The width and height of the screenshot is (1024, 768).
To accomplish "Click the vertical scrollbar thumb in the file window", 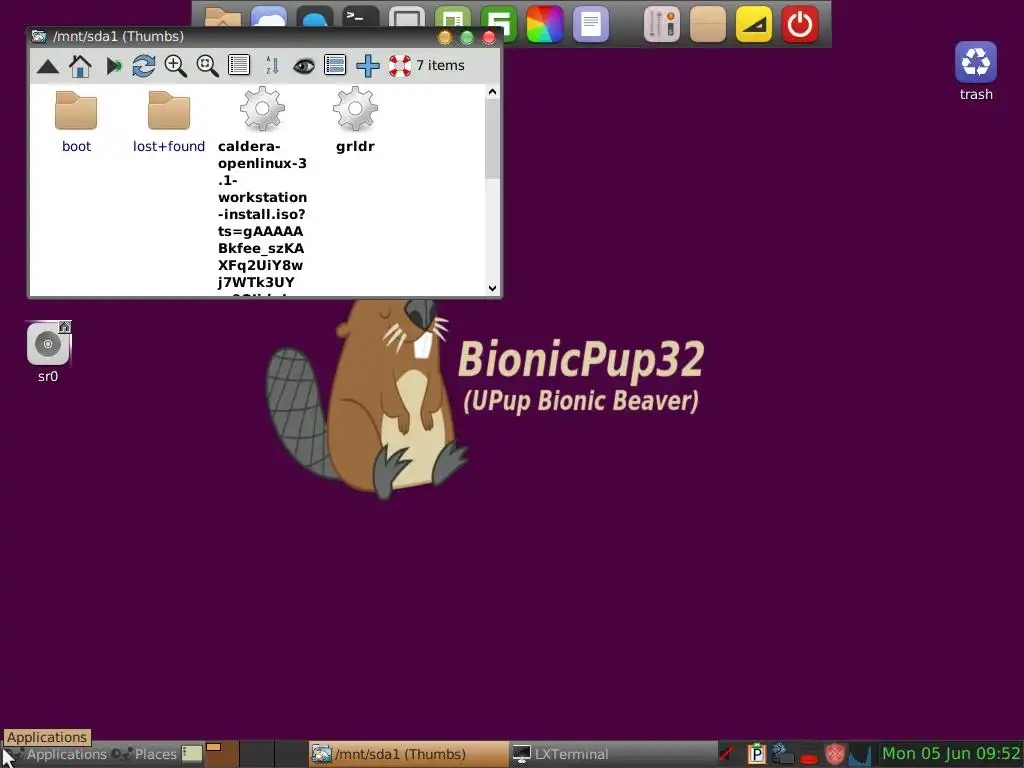I will (492, 139).
